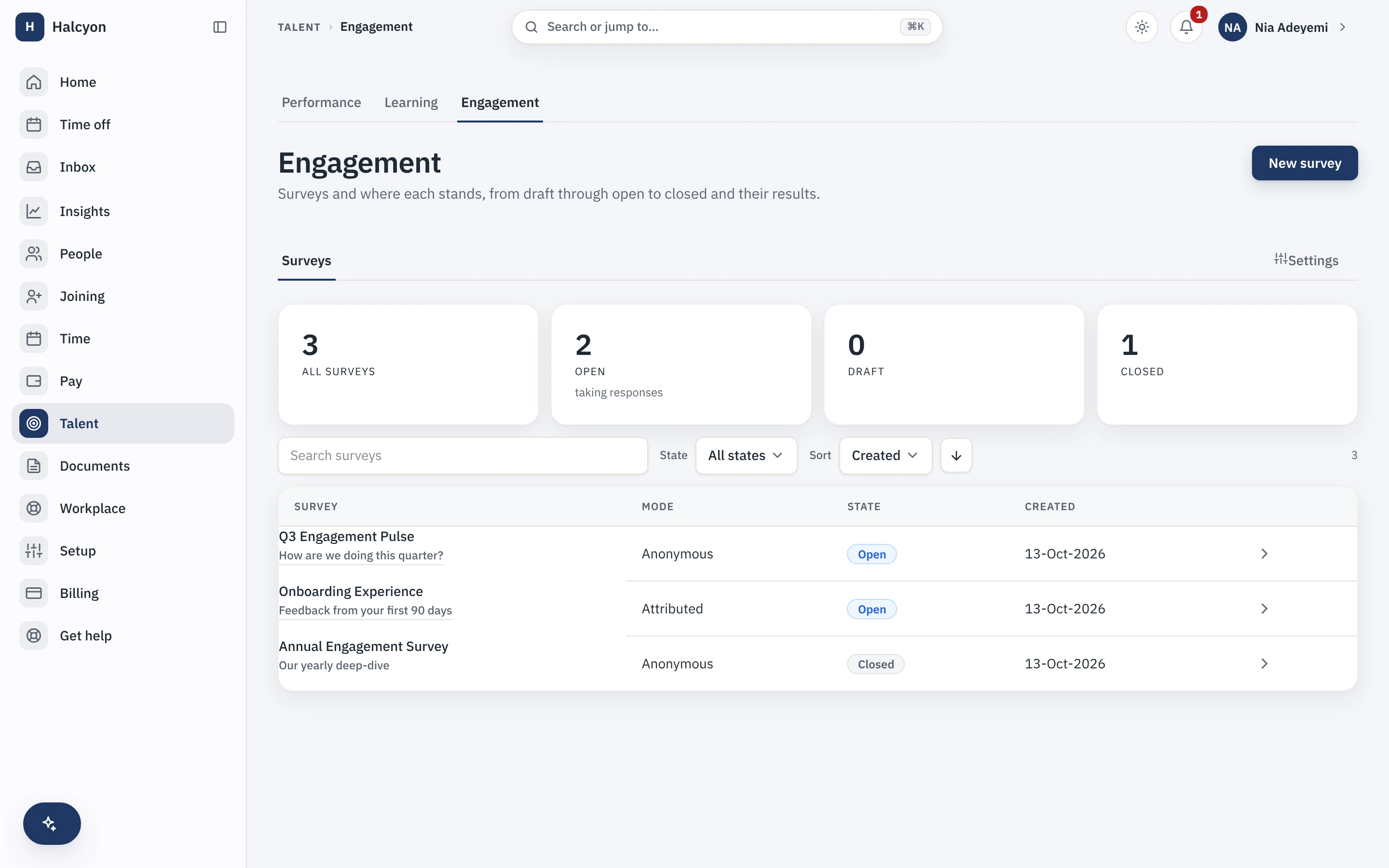Toggle sort direction arrow button
The height and width of the screenshot is (868, 1389).
pos(956,455)
